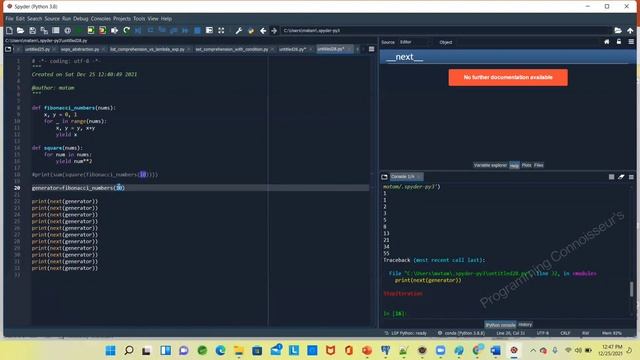
Task: Open the Help pane options menu
Action: (631, 42)
